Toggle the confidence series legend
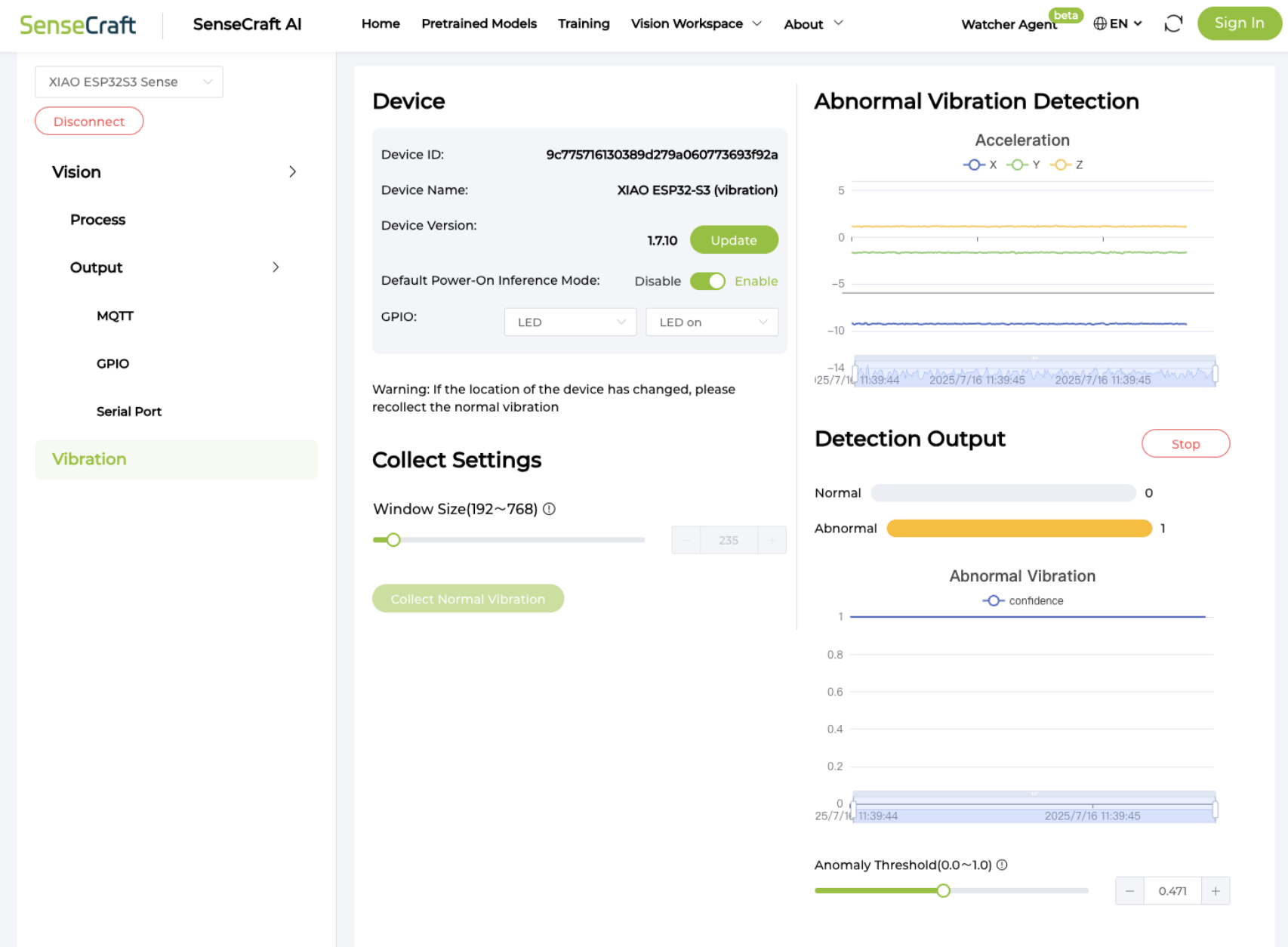This screenshot has width=1288, height=947. point(1023,600)
